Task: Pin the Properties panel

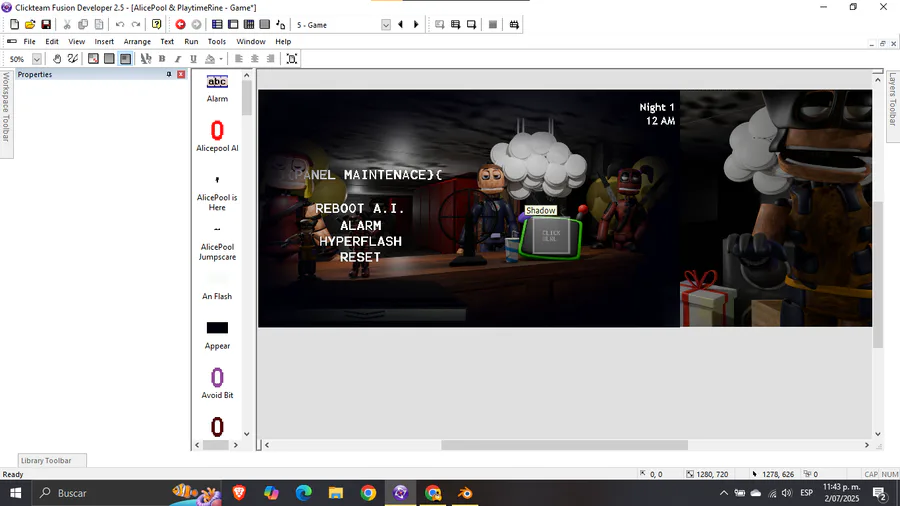Action: 169,75
